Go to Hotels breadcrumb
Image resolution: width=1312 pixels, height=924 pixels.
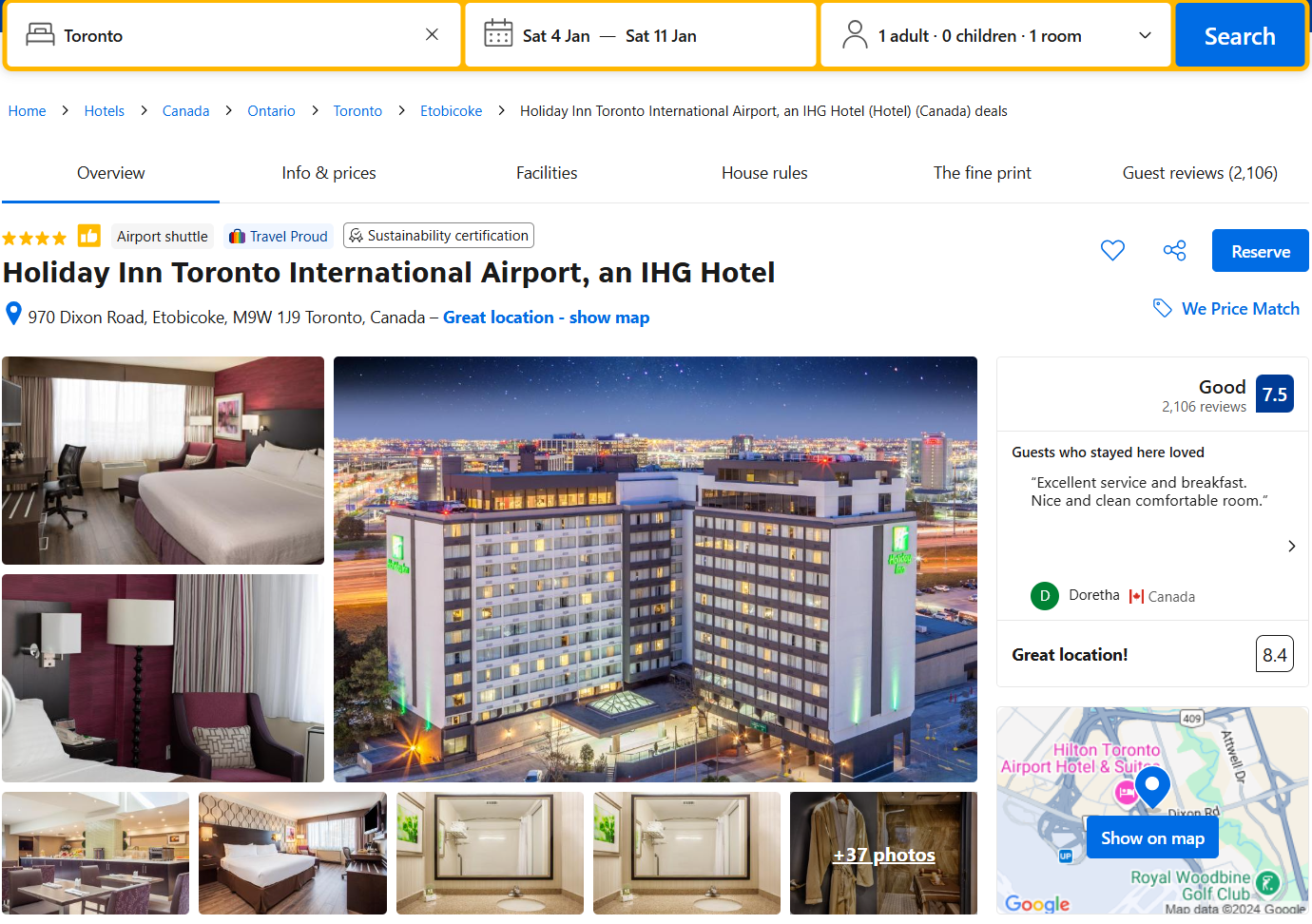coord(104,111)
